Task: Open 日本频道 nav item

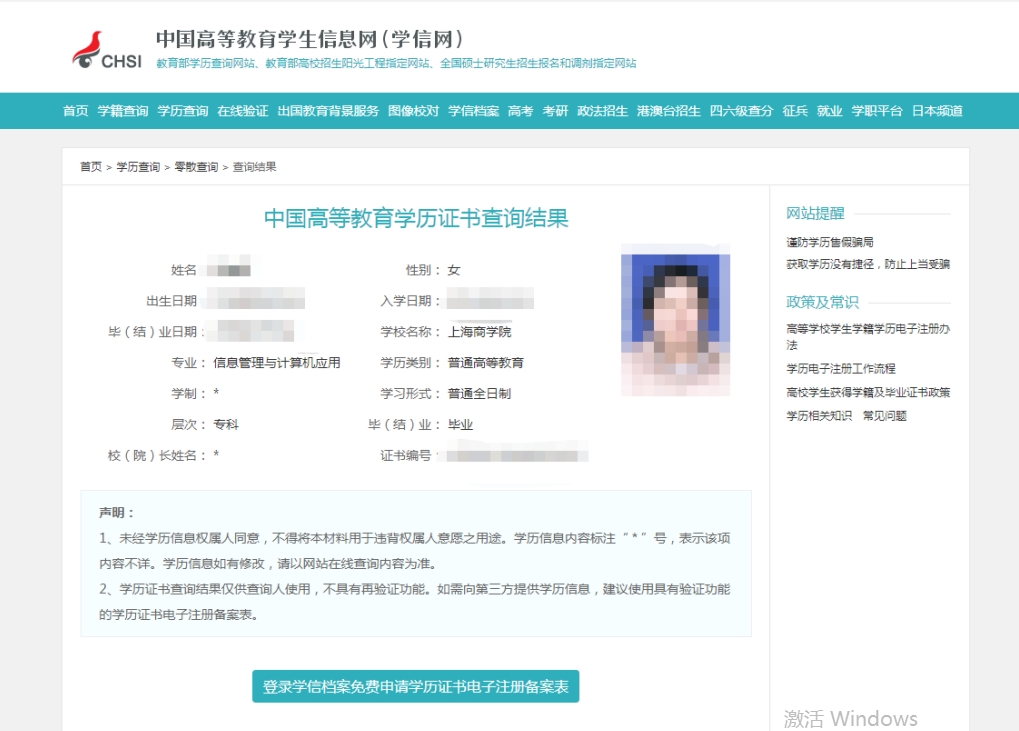Action: point(937,111)
